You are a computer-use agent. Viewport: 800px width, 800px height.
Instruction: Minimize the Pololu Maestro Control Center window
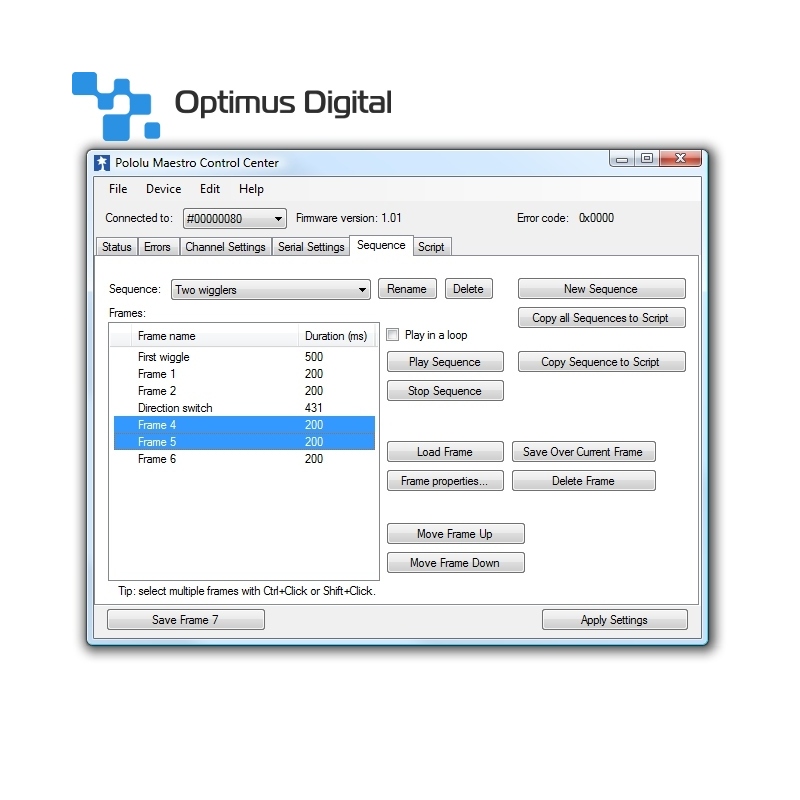click(622, 159)
